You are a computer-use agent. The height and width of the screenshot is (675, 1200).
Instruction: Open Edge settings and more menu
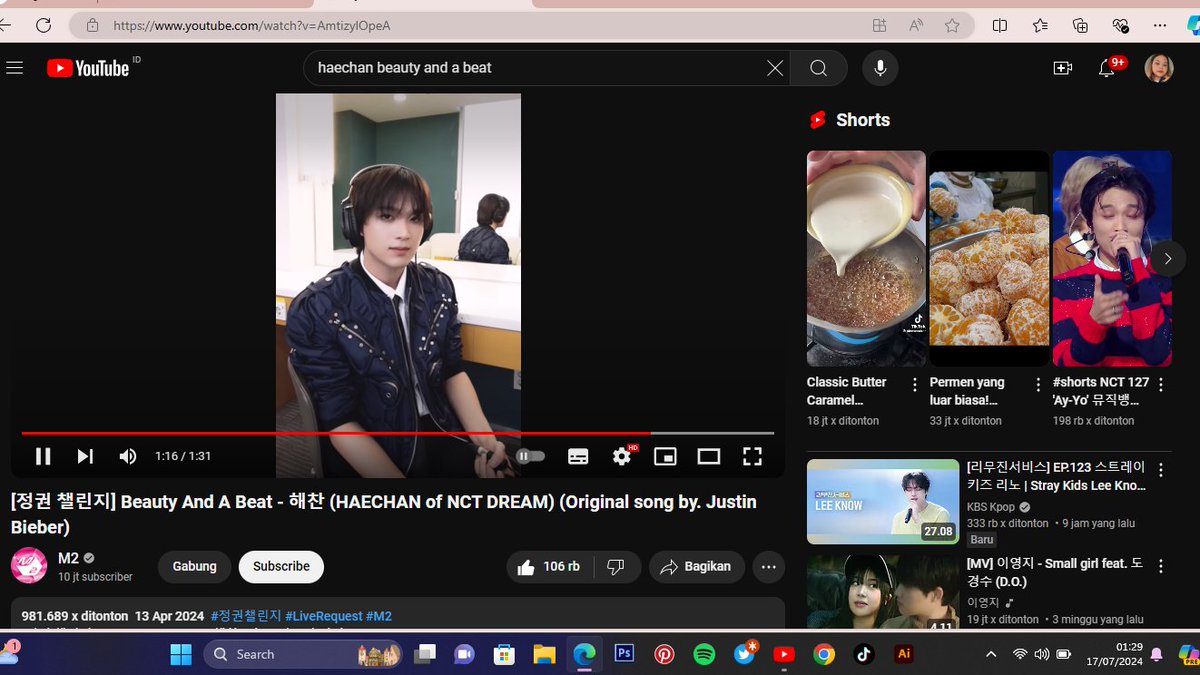coord(1160,26)
